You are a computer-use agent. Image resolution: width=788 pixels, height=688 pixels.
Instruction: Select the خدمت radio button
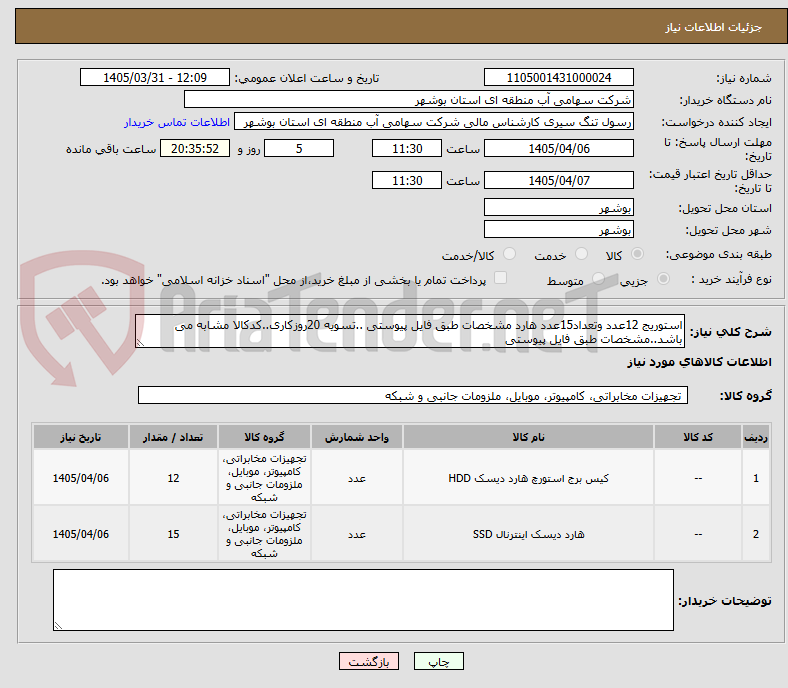point(581,254)
